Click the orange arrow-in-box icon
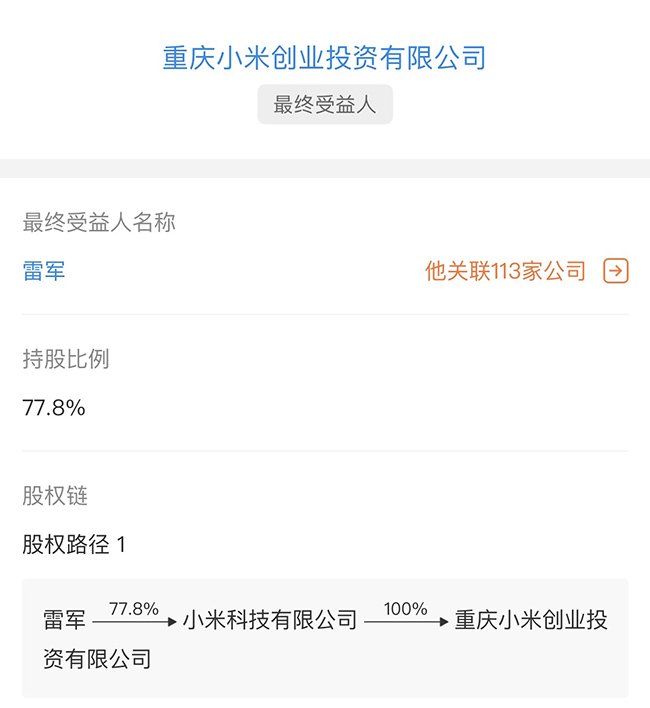 click(x=615, y=271)
